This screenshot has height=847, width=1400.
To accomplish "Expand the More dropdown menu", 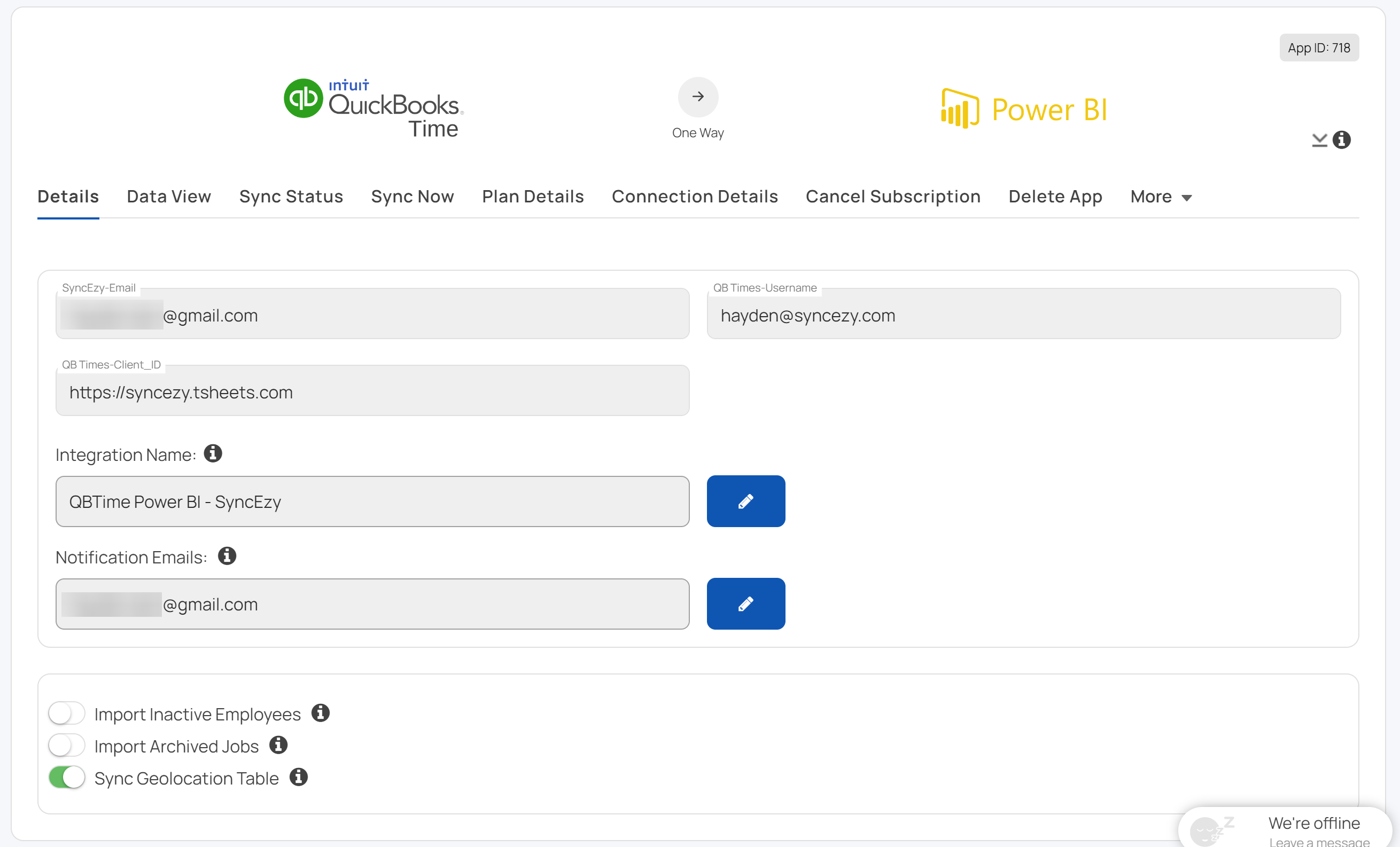I will 1160,197.
